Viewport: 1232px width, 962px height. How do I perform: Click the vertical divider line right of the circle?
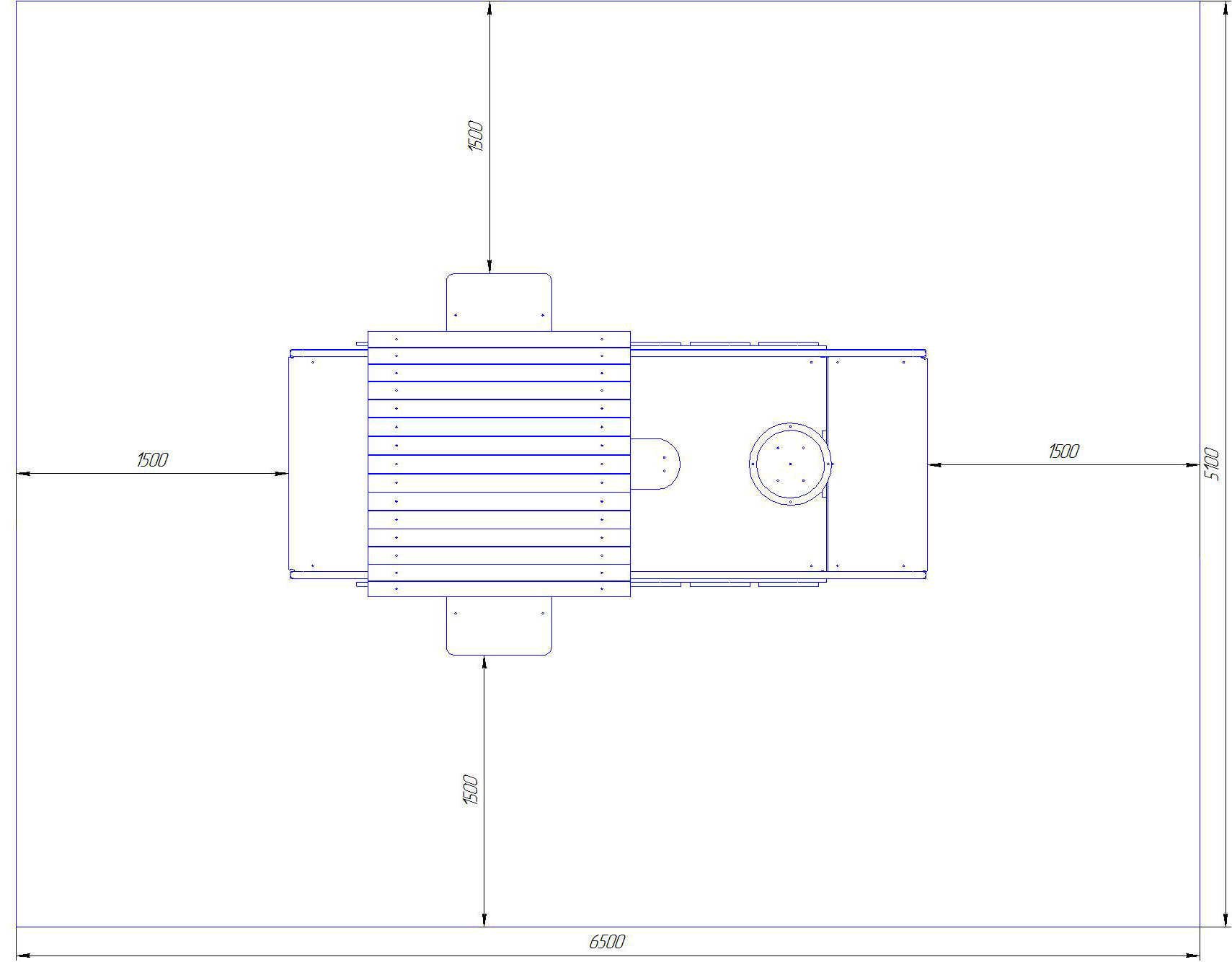pos(827,464)
